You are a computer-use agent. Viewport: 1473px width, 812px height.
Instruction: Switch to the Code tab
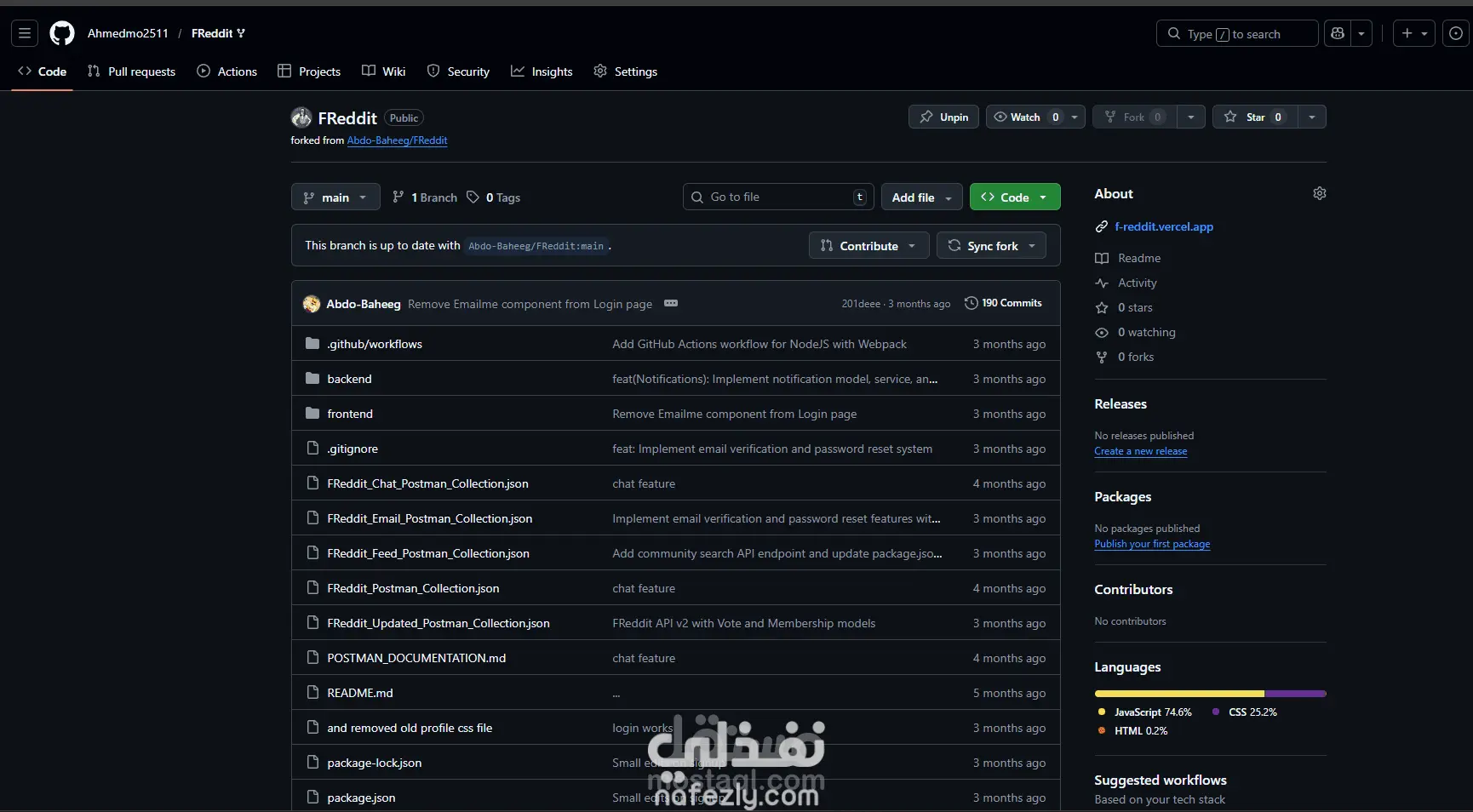43,71
